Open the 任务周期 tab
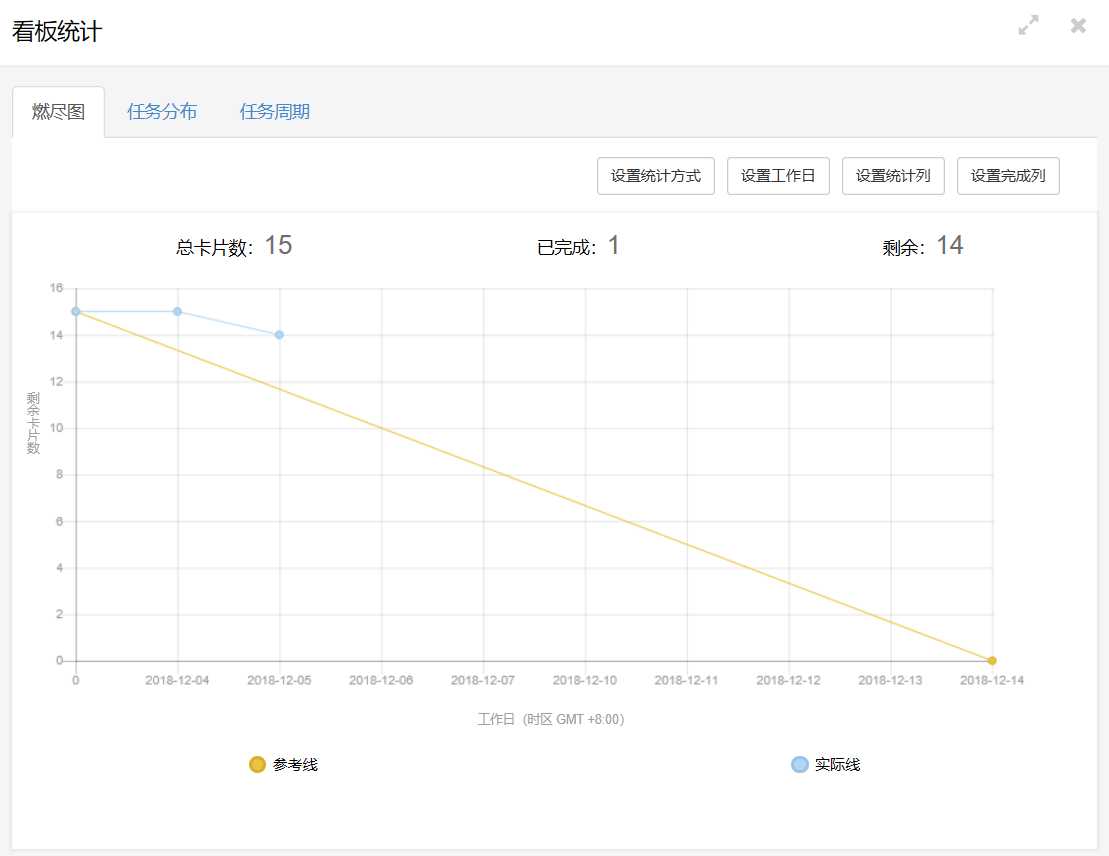The width and height of the screenshot is (1109, 856). (x=274, y=112)
